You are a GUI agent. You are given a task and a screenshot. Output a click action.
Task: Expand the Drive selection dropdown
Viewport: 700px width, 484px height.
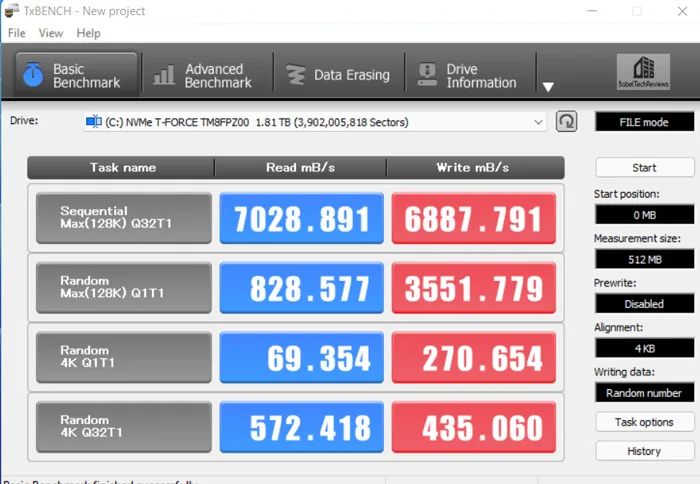(x=538, y=122)
